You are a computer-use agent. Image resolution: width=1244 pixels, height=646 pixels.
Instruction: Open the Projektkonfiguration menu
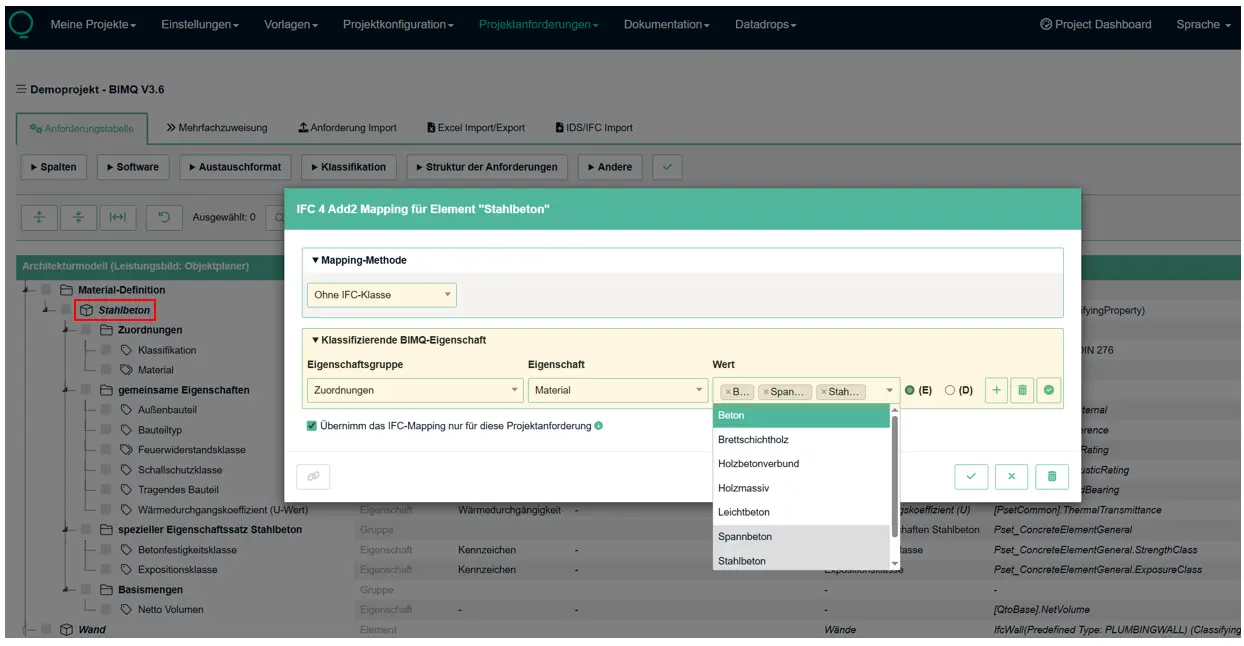coord(398,24)
